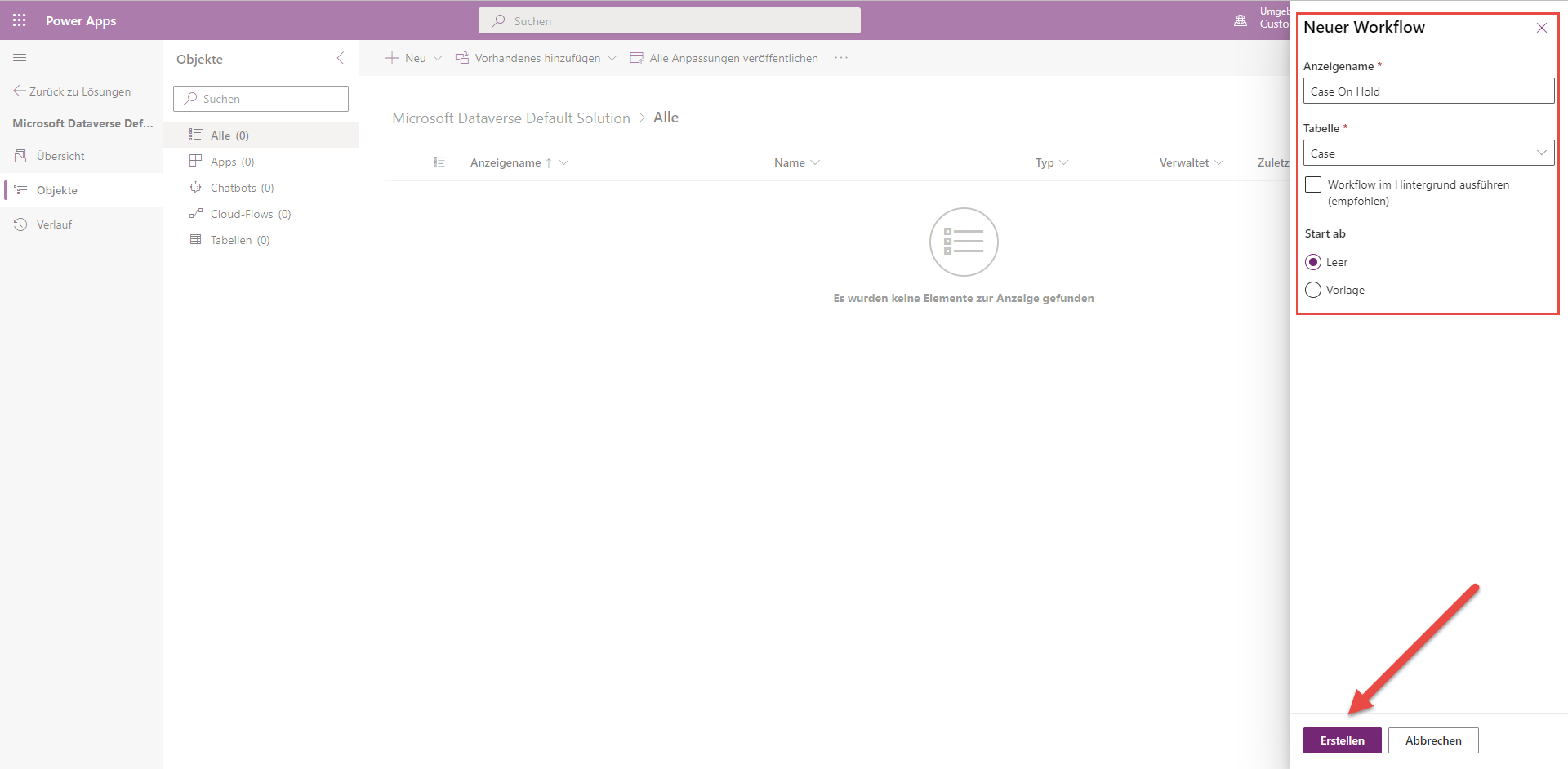Click the Übersicht overview icon
Screen dimensions: 1568x769
point(20,156)
